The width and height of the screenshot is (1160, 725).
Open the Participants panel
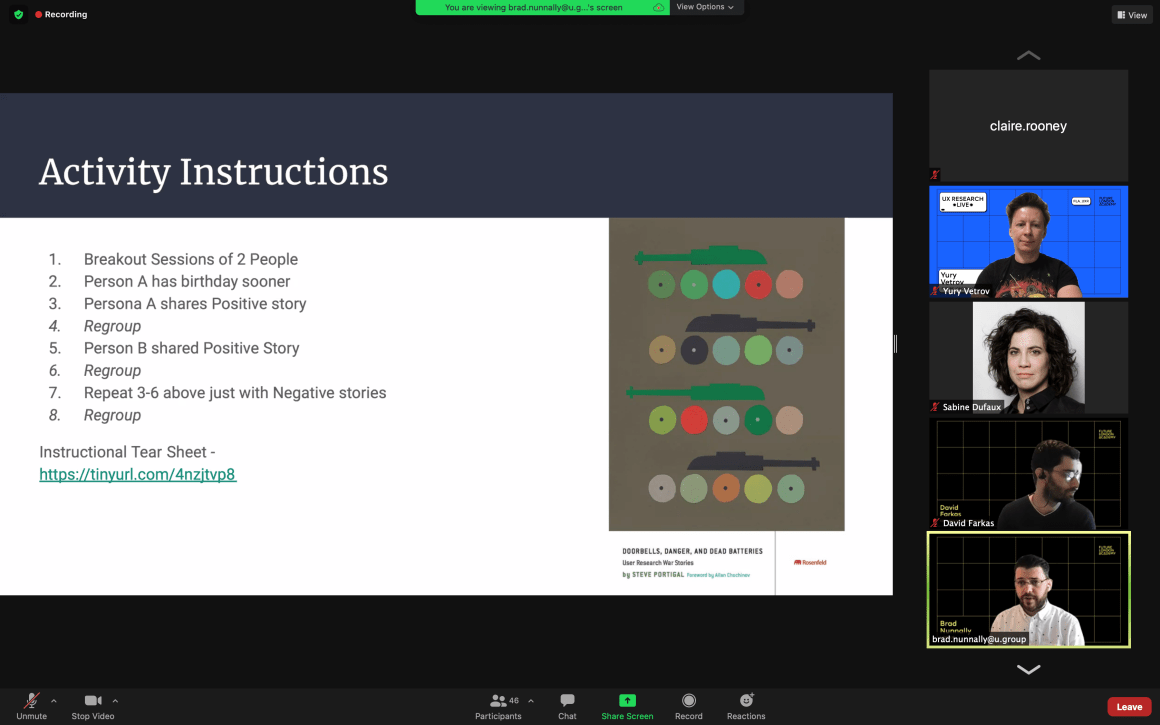498,707
